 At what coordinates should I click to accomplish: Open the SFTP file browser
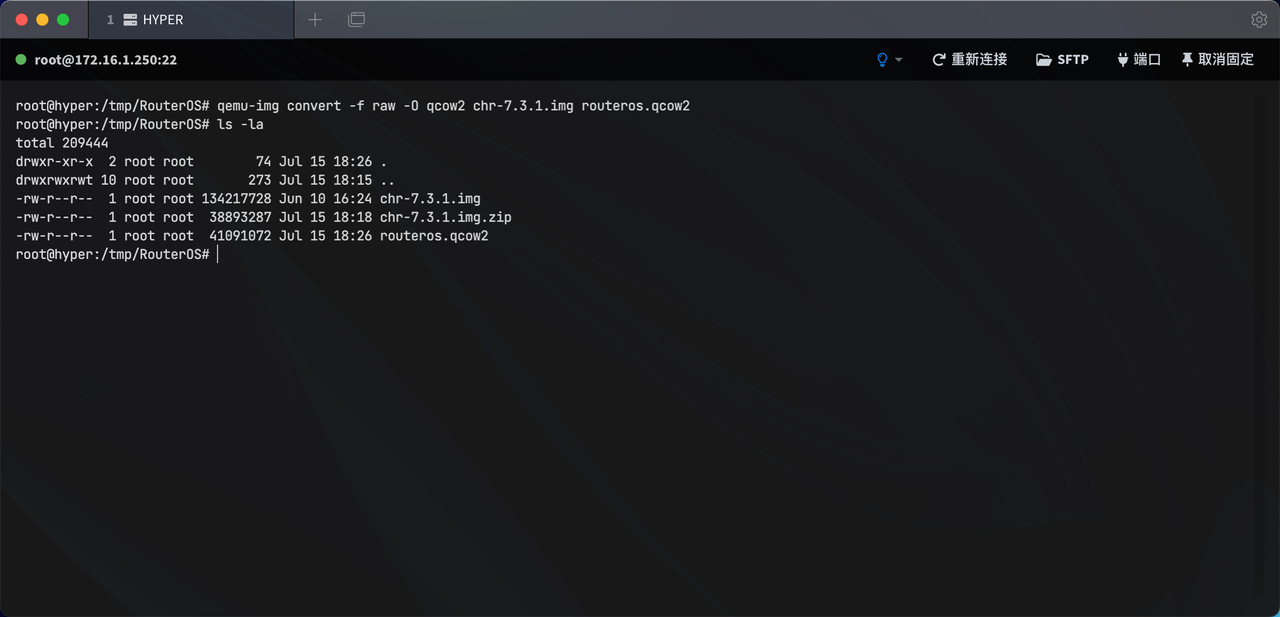coord(1062,60)
